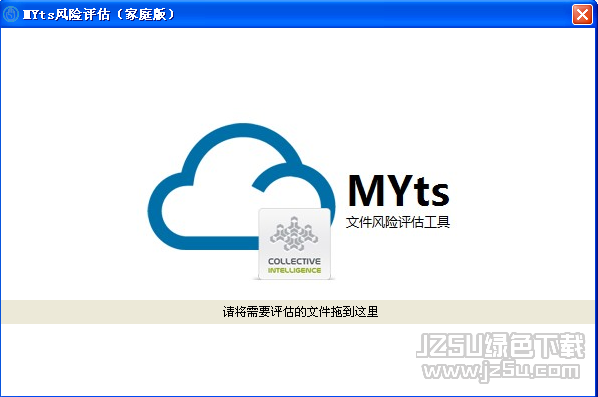Click the blue cloud logo
Viewport: 598px width, 397px height.
click(241, 187)
